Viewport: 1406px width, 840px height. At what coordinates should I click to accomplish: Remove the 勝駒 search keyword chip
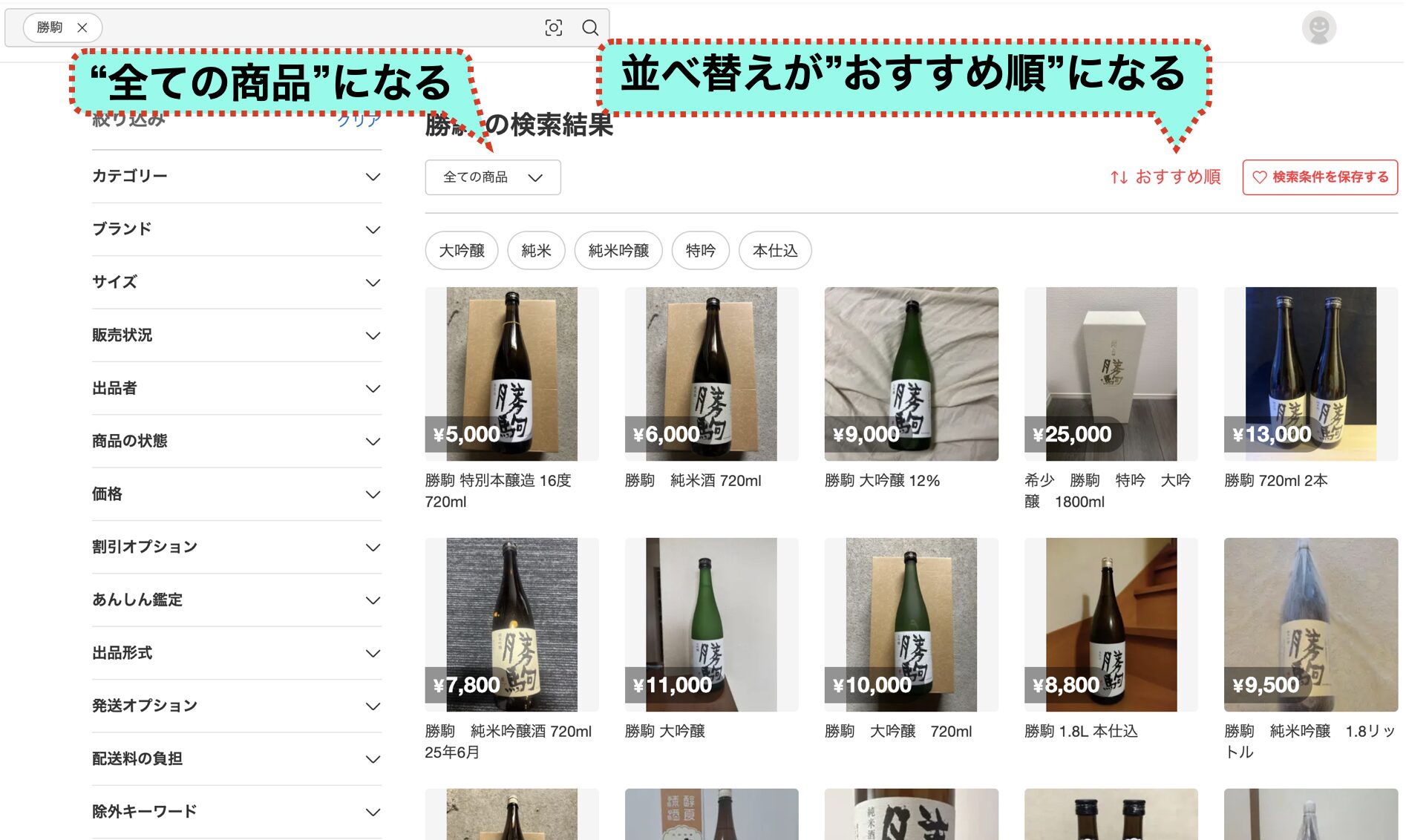pos(82,27)
